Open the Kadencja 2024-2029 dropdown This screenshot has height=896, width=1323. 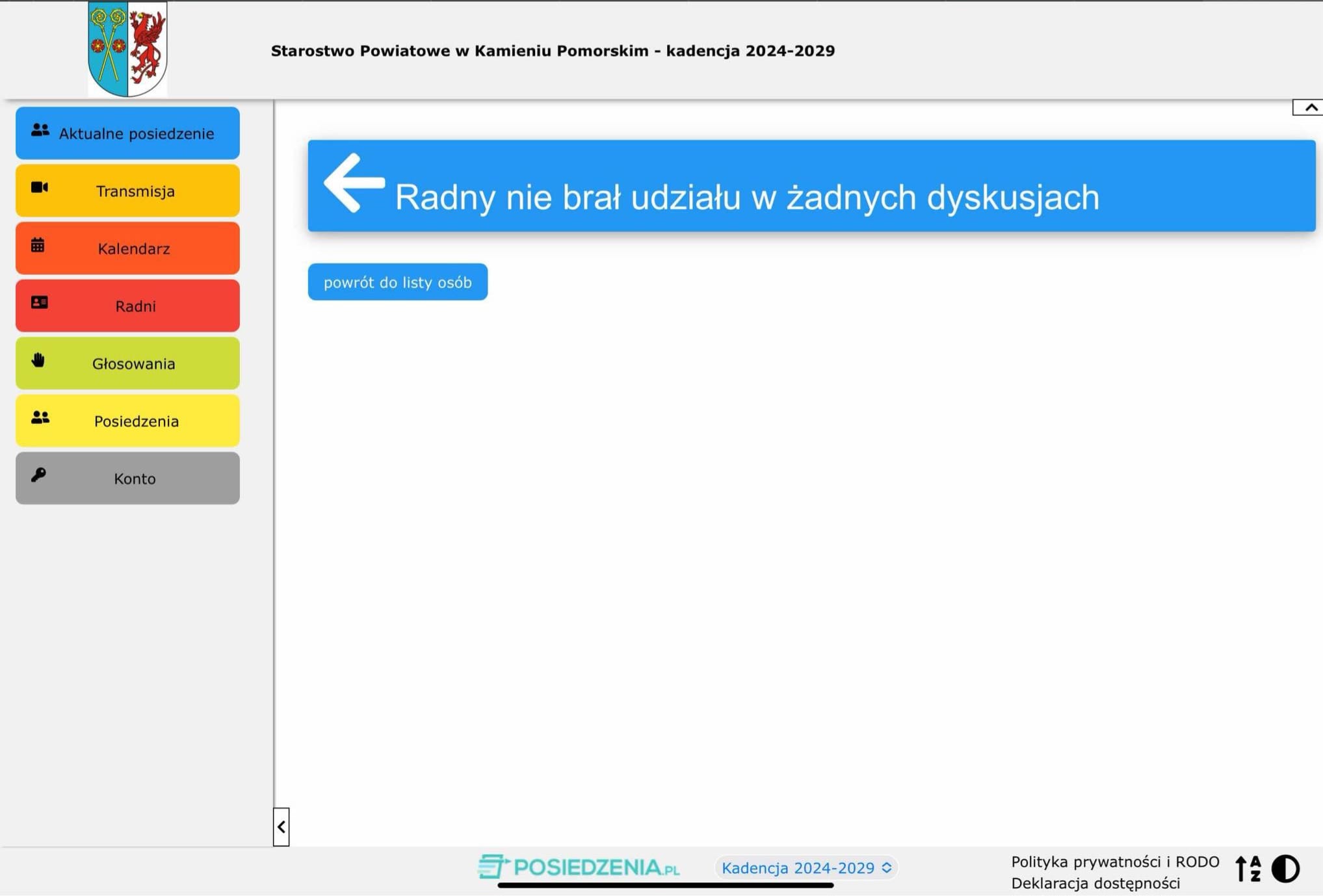coord(806,868)
